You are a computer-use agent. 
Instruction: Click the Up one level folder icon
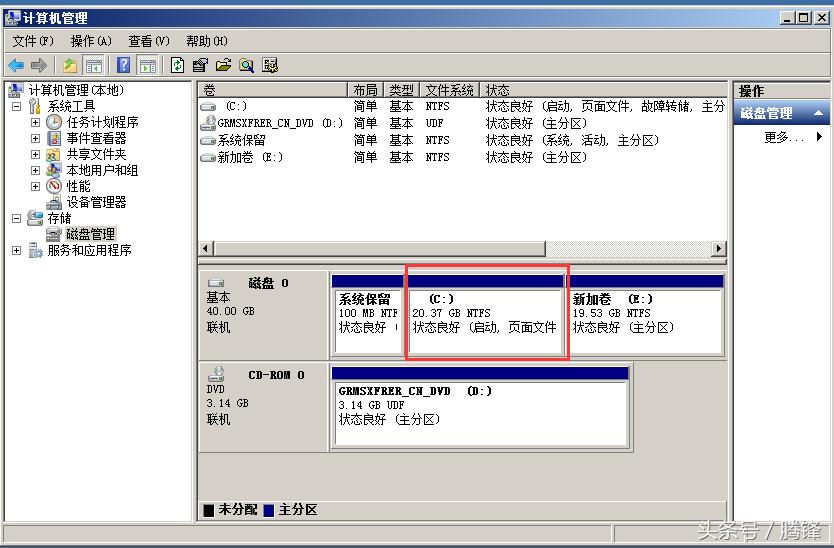pyautogui.click(x=70, y=65)
